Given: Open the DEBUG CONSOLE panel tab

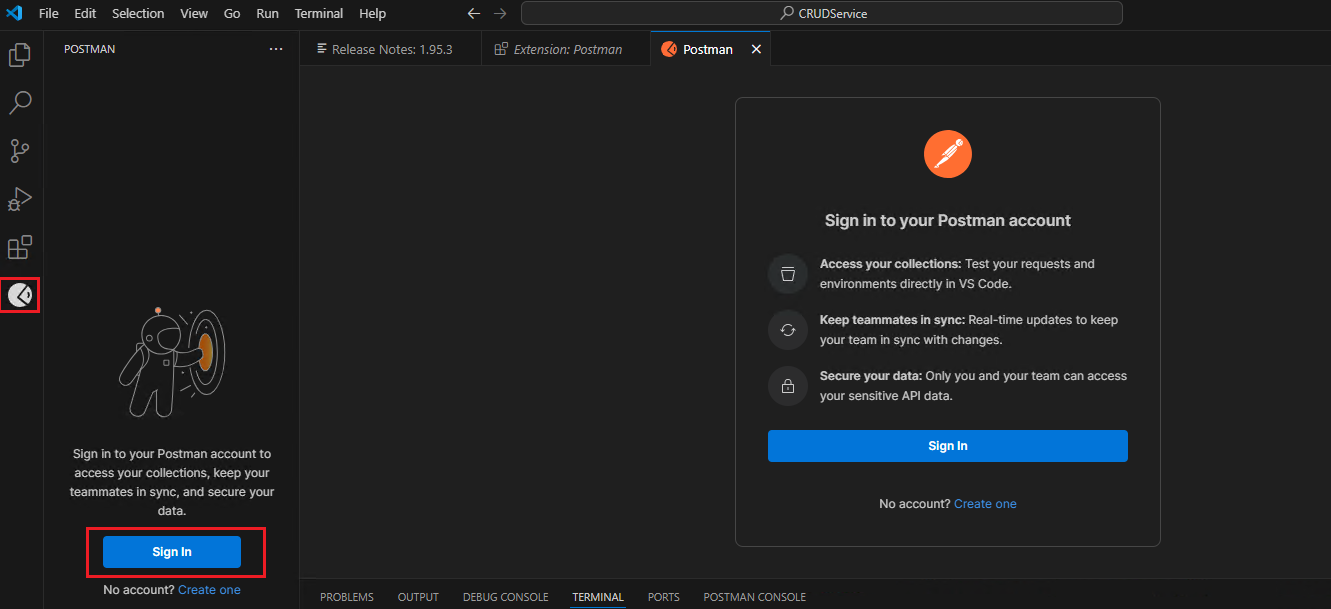Looking at the screenshot, I should click(505, 597).
